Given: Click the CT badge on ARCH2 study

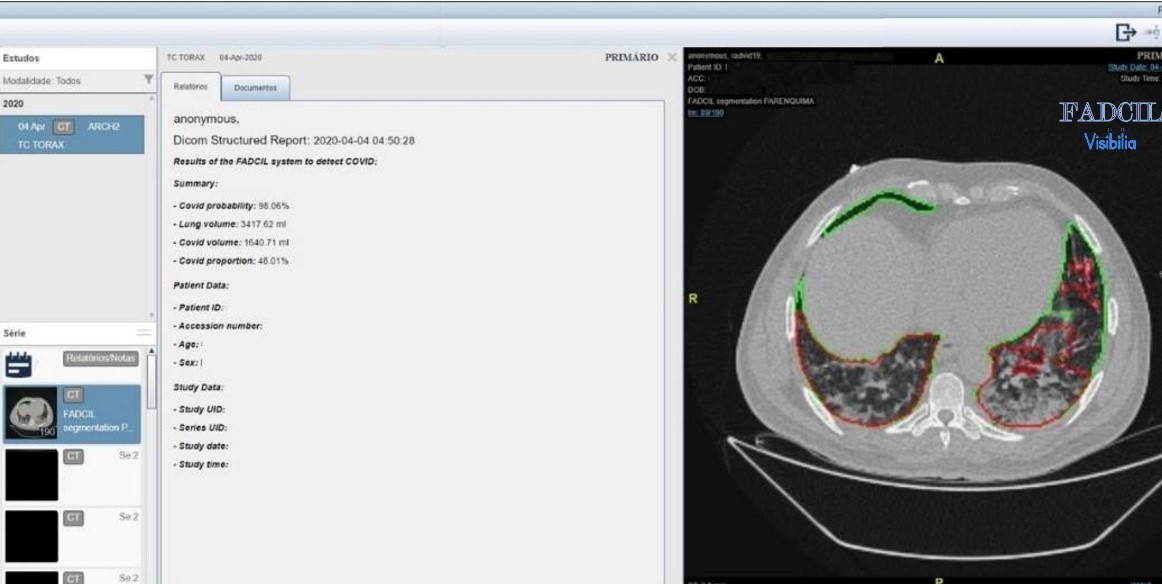Looking at the screenshot, I should pos(64,127).
